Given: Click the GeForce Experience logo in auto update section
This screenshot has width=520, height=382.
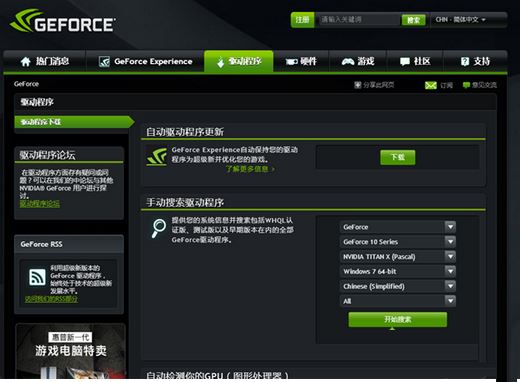Looking at the screenshot, I should click(x=157, y=157).
